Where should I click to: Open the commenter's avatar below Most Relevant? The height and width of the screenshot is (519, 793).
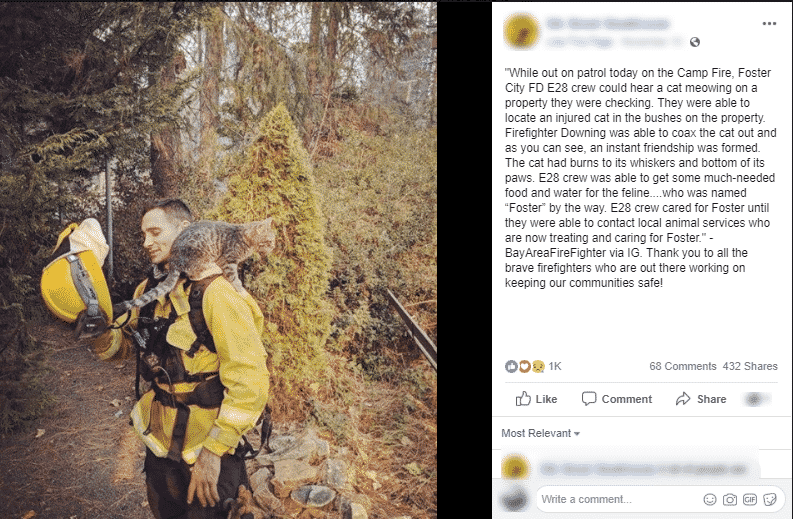pyautogui.click(x=515, y=467)
